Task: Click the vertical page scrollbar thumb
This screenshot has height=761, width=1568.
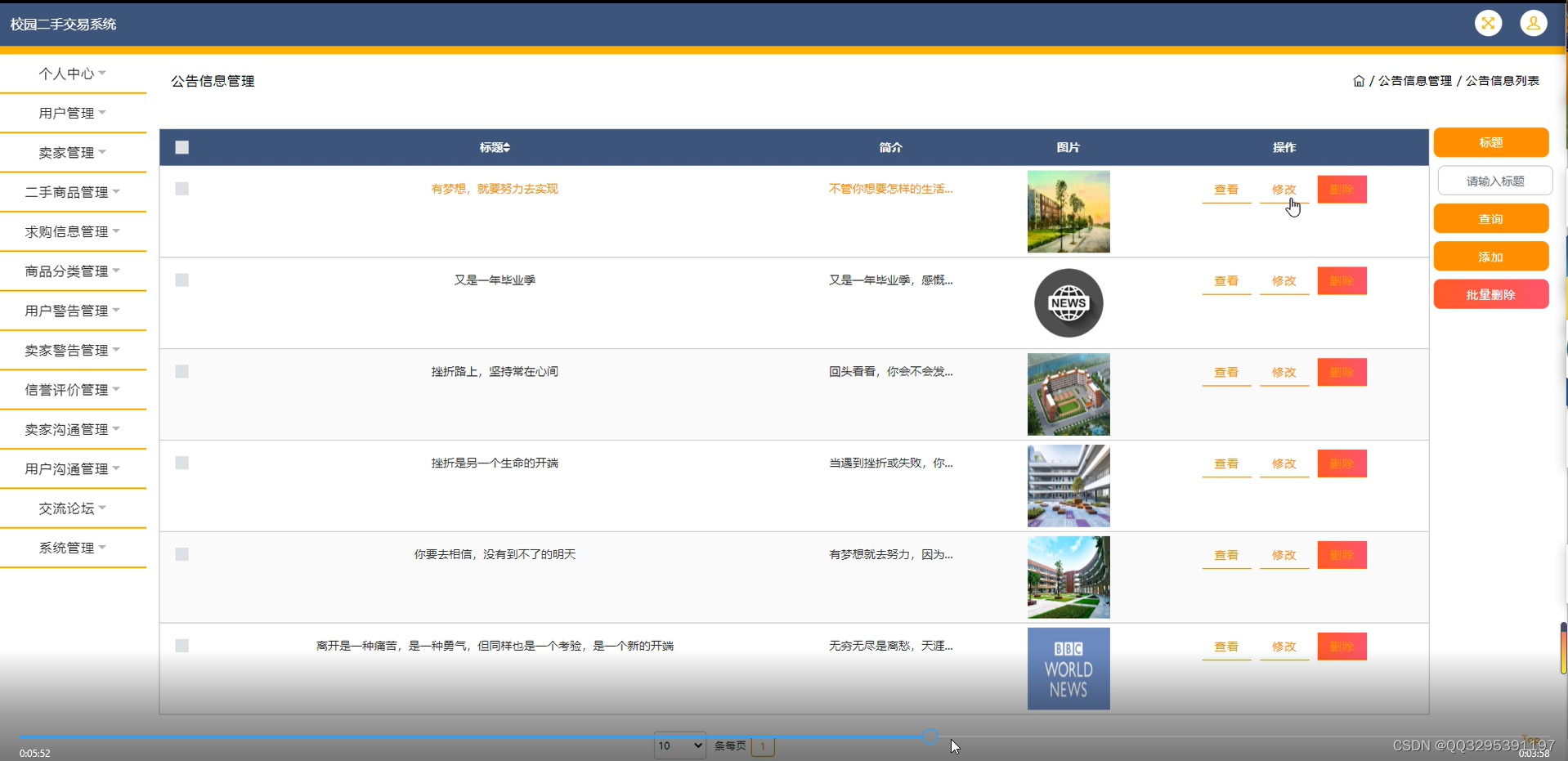Action: (1563, 648)
